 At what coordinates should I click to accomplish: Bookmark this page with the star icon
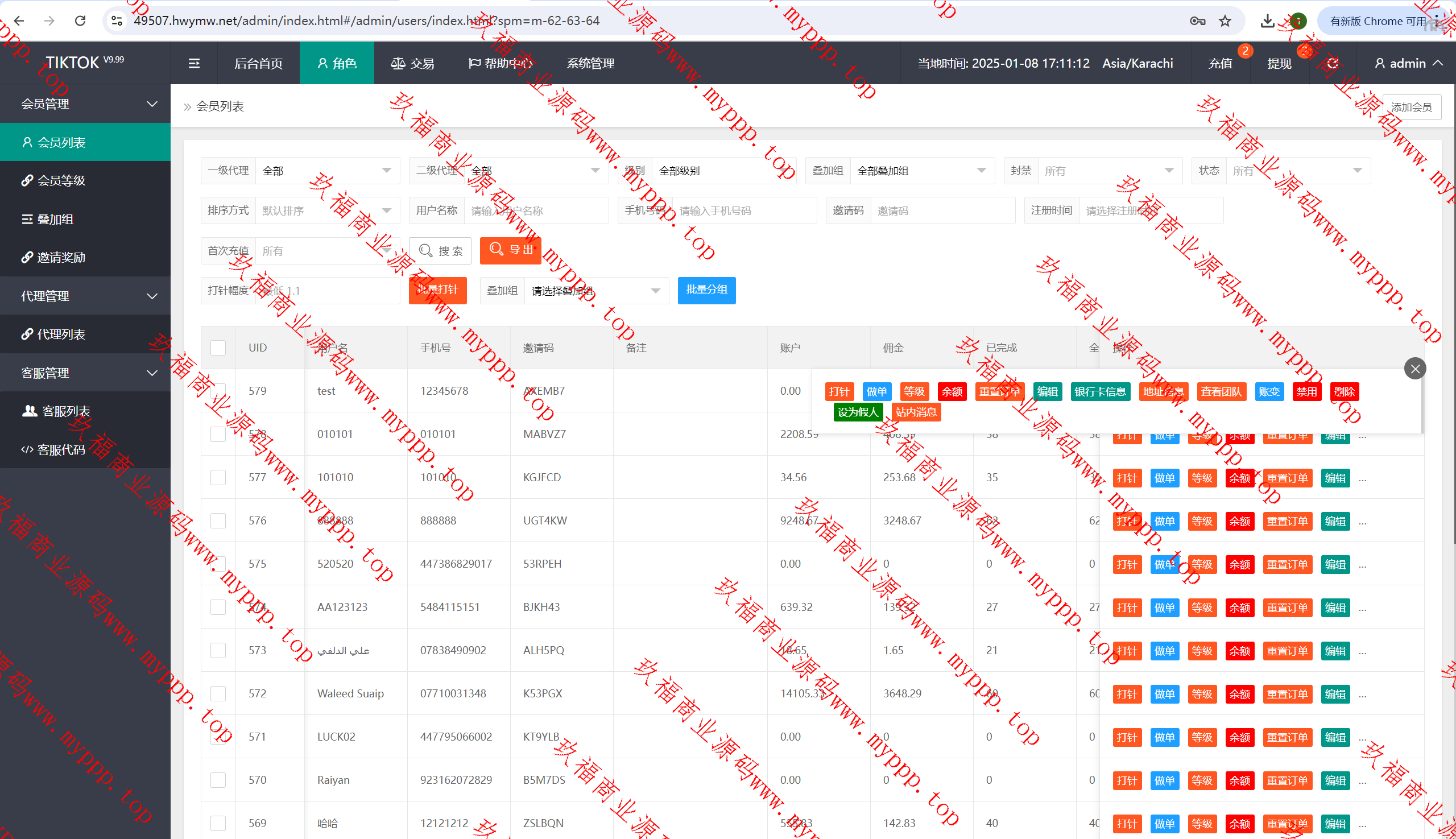click(1225, 21)
